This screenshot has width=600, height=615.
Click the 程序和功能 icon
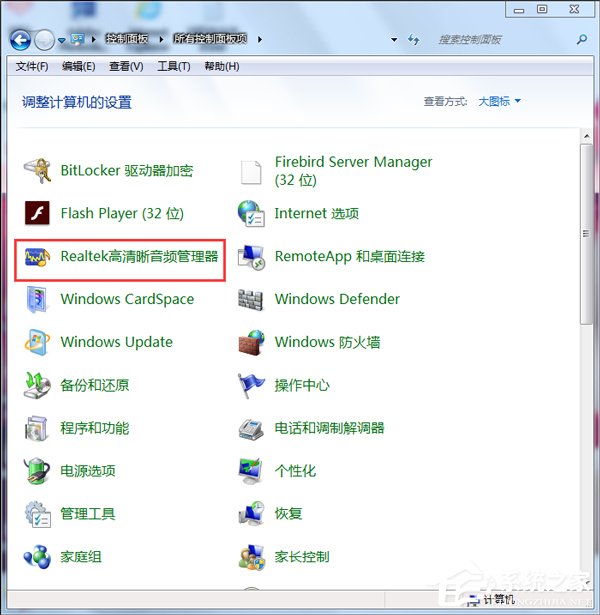(x=37, y=428)
